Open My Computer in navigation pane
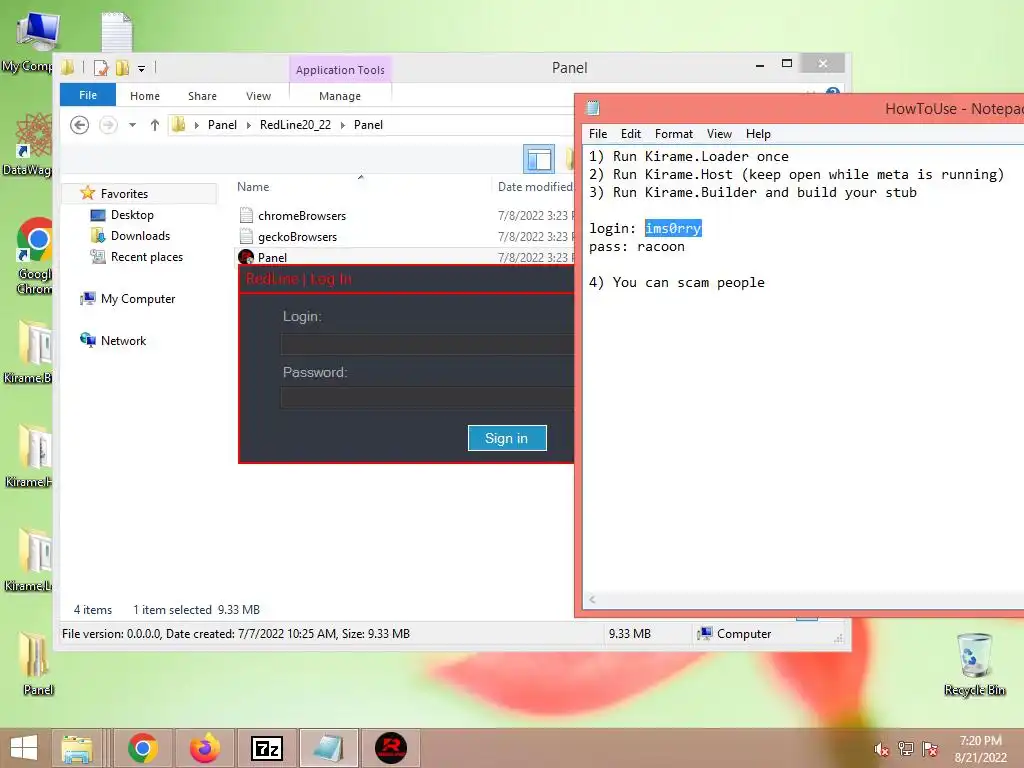Viewport: 1024px width, 768px height. click(x=138, y=298)
